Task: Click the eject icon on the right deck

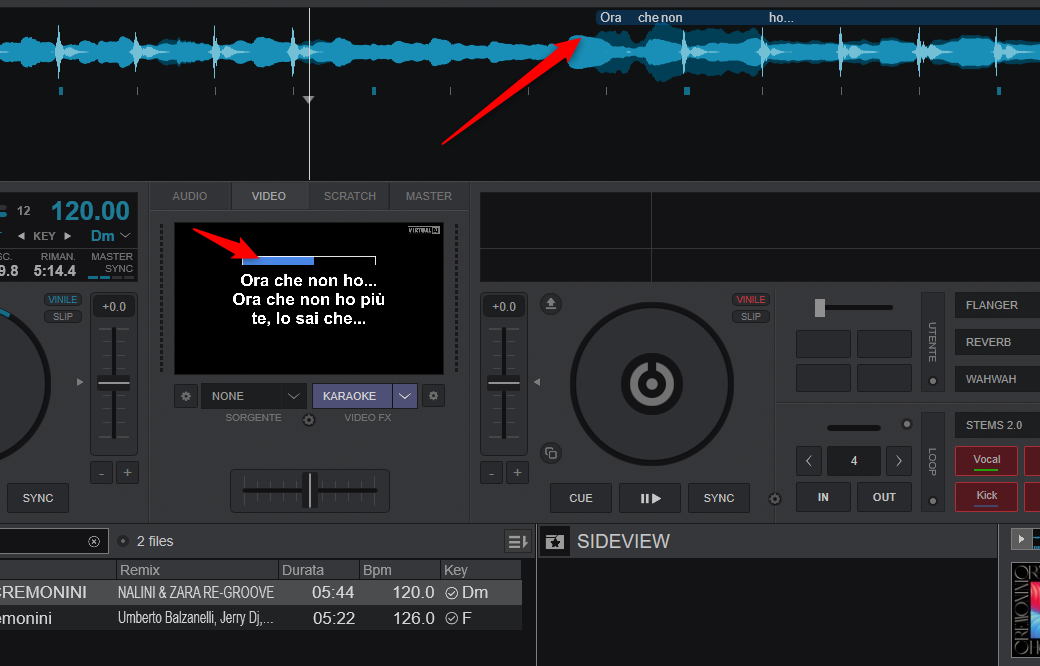Action: tap(550, 303)
